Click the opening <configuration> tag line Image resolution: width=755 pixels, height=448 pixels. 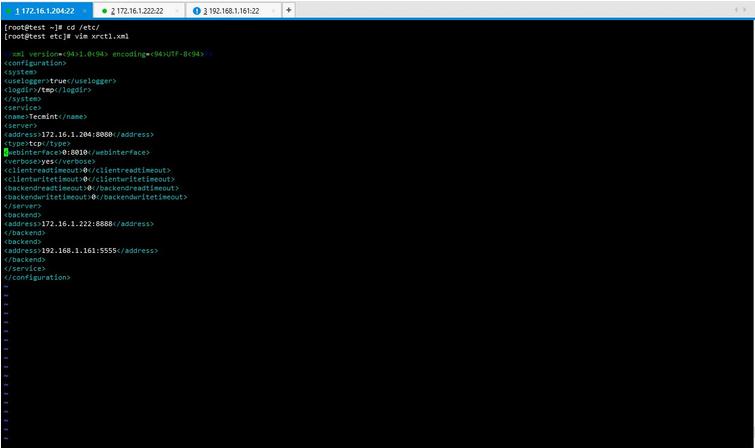[35, 63]
